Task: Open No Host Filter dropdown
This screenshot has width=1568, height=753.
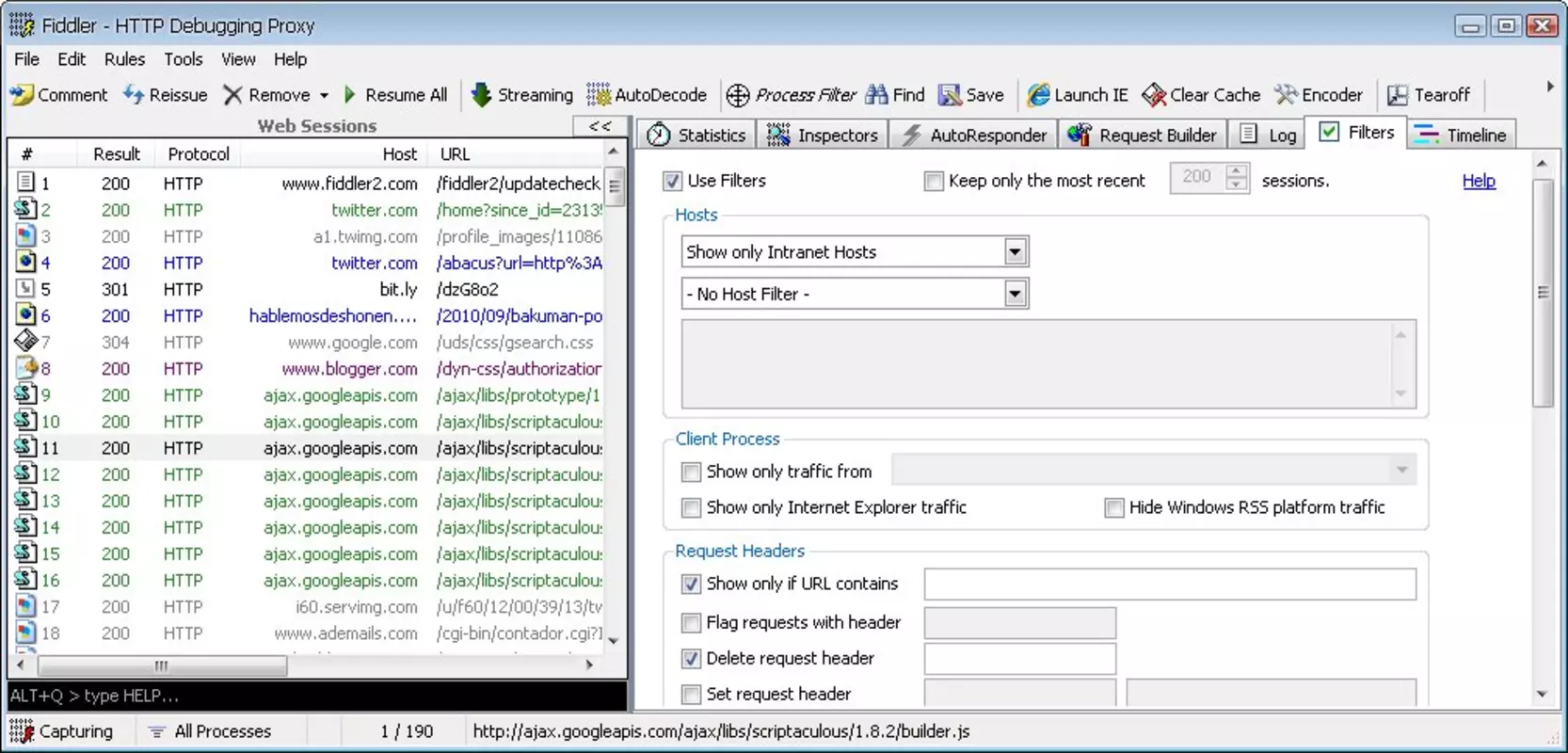Action: [x=1015, y=294]
